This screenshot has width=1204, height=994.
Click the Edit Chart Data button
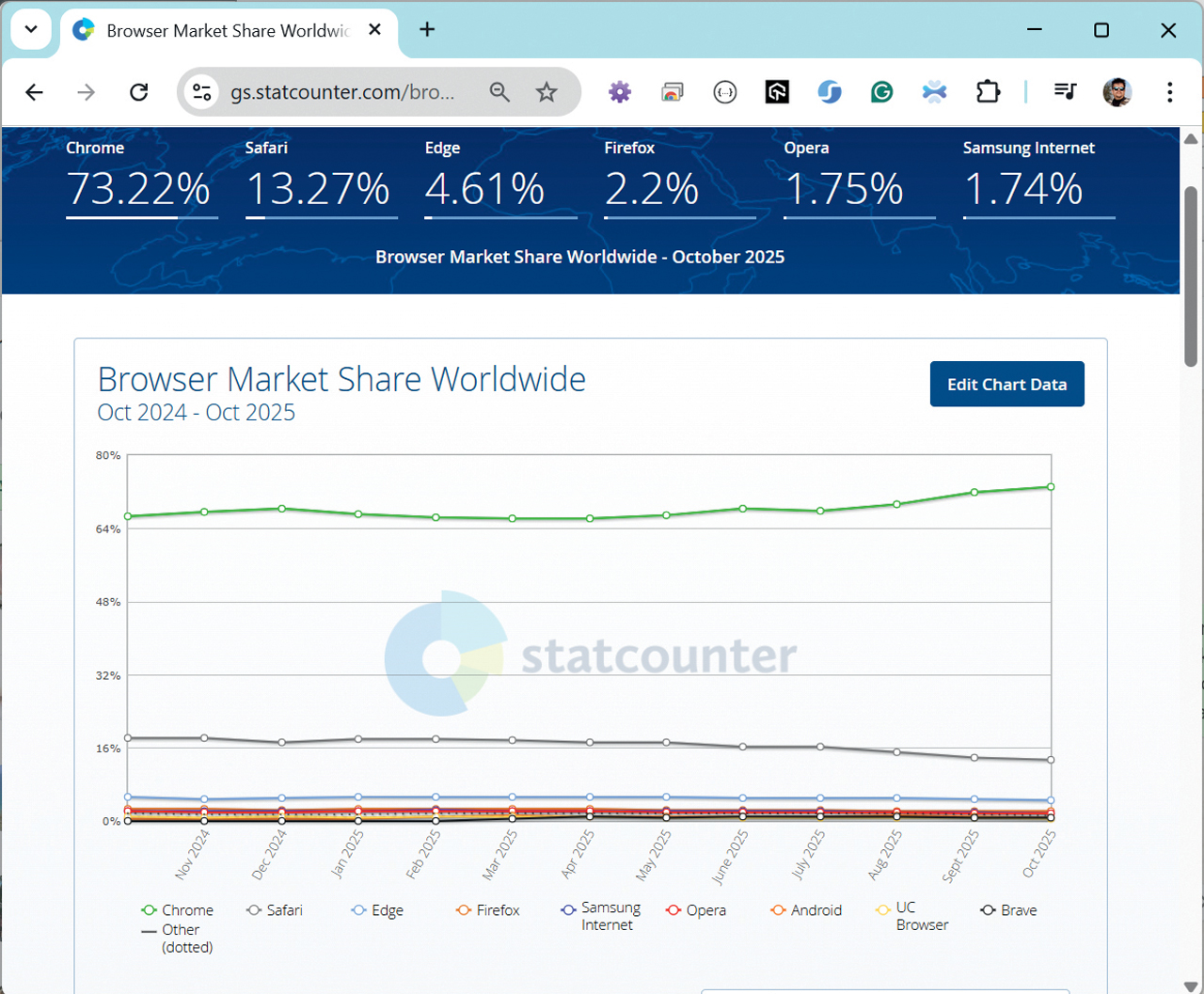1006,385
